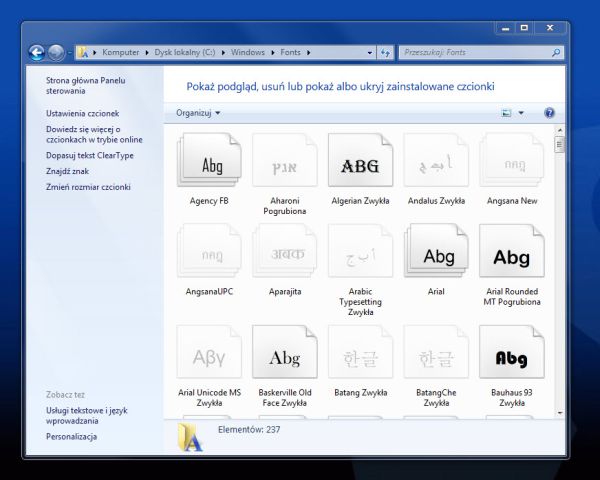Screen dimensions: 600x480
Task: Open Dopasuj tekst ClearType link
Action: pyautogui.click(x=90, y=155)
